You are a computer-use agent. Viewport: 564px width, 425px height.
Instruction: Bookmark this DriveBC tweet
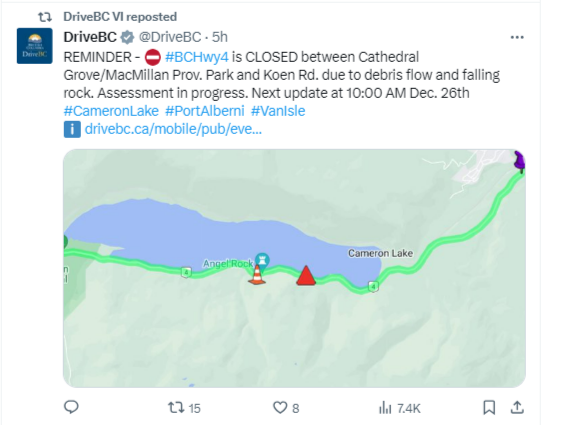click(489, 408)
